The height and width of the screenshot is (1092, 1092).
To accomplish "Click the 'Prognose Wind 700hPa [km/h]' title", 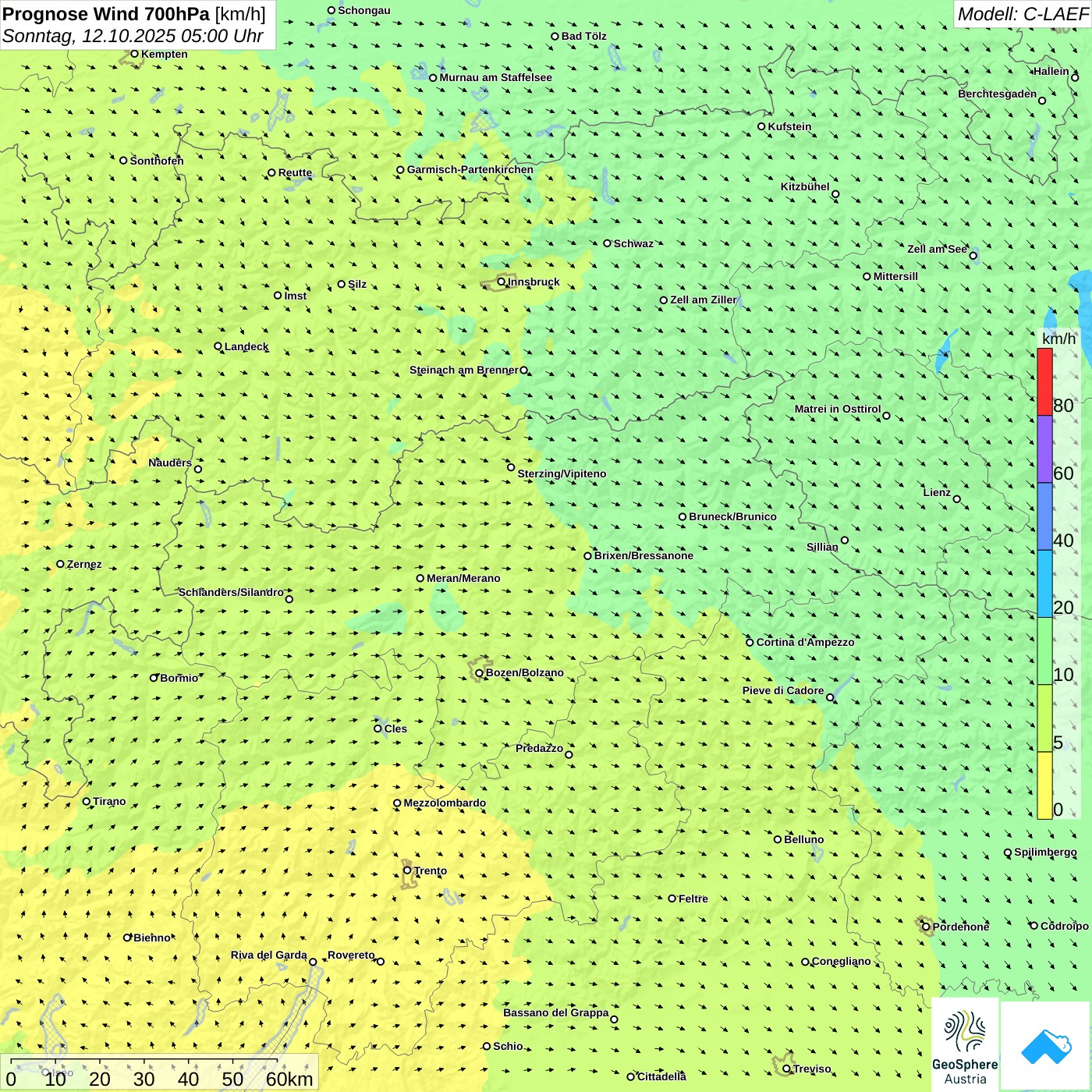I will coord(134,14).
